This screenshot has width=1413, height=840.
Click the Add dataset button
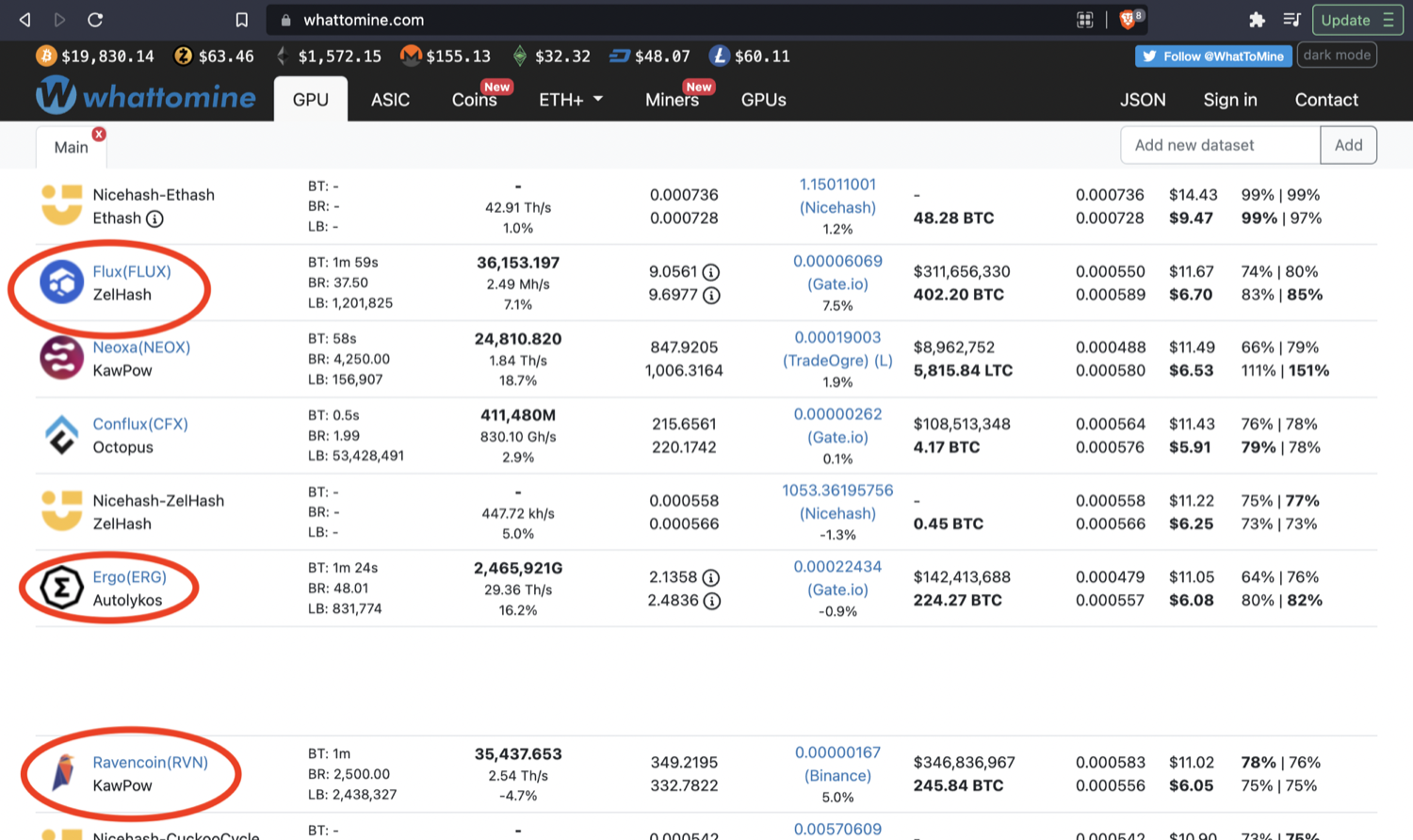pyautogui.click(x=1348, y=145)
